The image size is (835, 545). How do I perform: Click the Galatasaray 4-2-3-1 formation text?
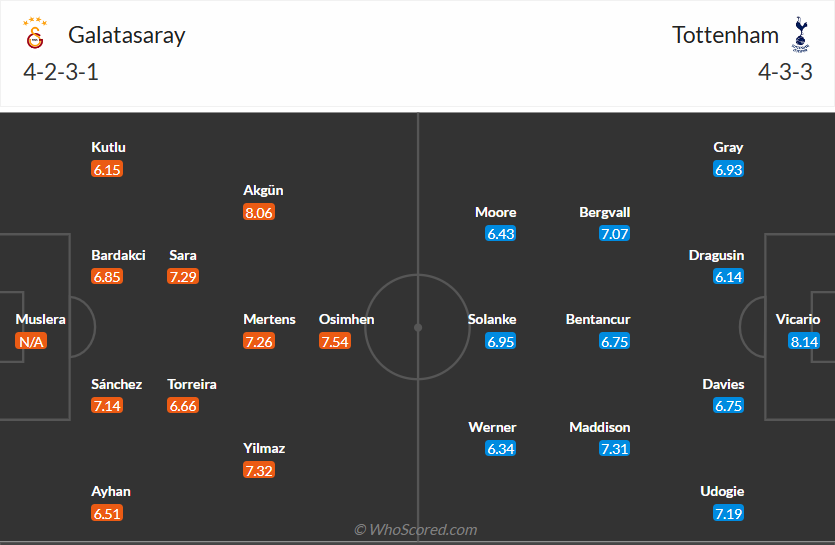click(60, 72)
